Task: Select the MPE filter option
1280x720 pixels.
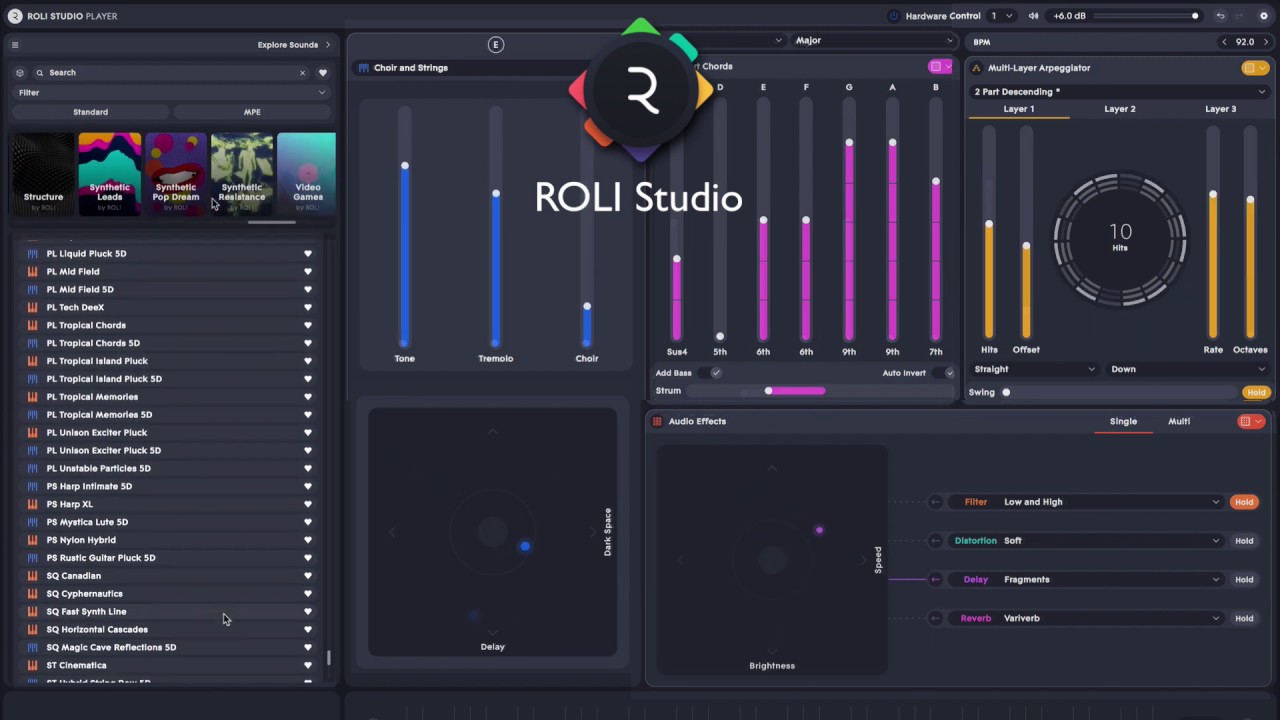Action: coord(252,112)
